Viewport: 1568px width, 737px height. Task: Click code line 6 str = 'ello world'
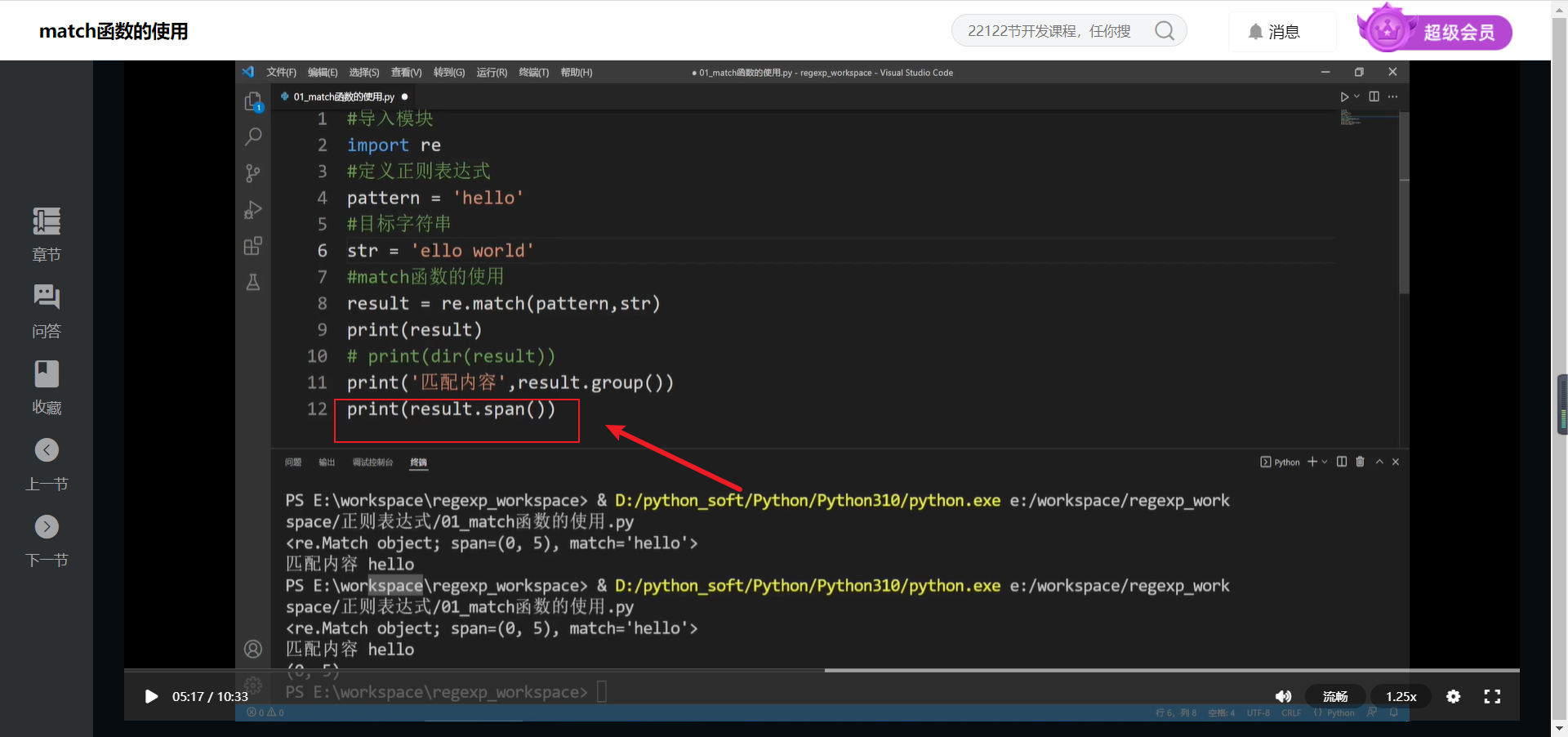coord(439,250)
